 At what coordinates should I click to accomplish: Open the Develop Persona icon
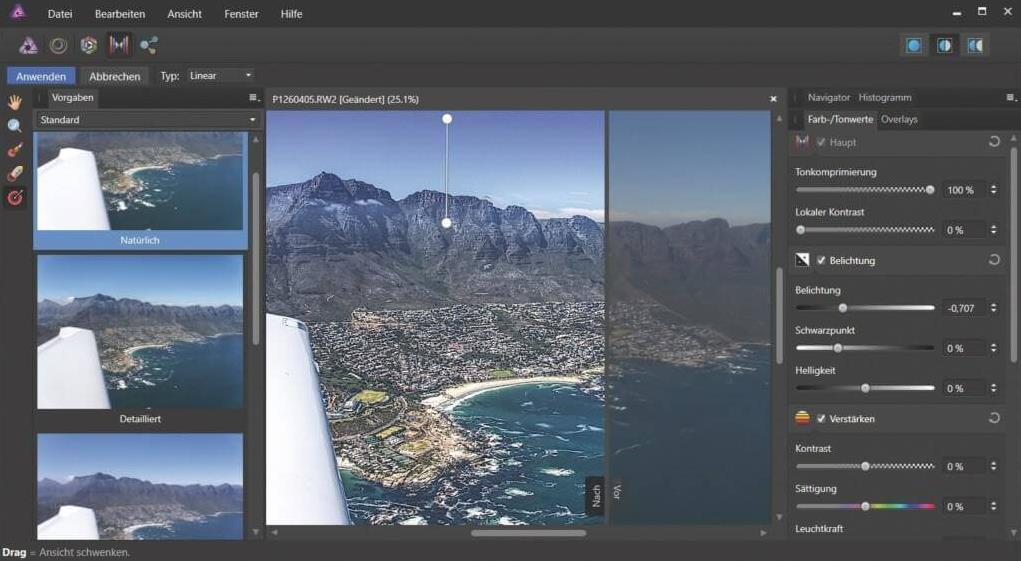89,45
